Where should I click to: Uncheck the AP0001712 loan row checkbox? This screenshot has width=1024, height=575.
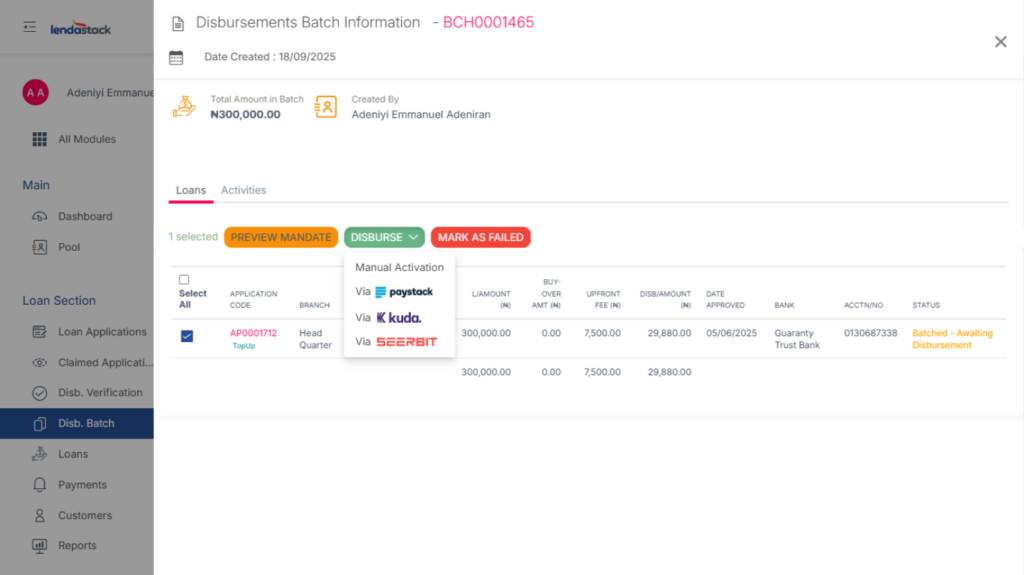point(187,336)
